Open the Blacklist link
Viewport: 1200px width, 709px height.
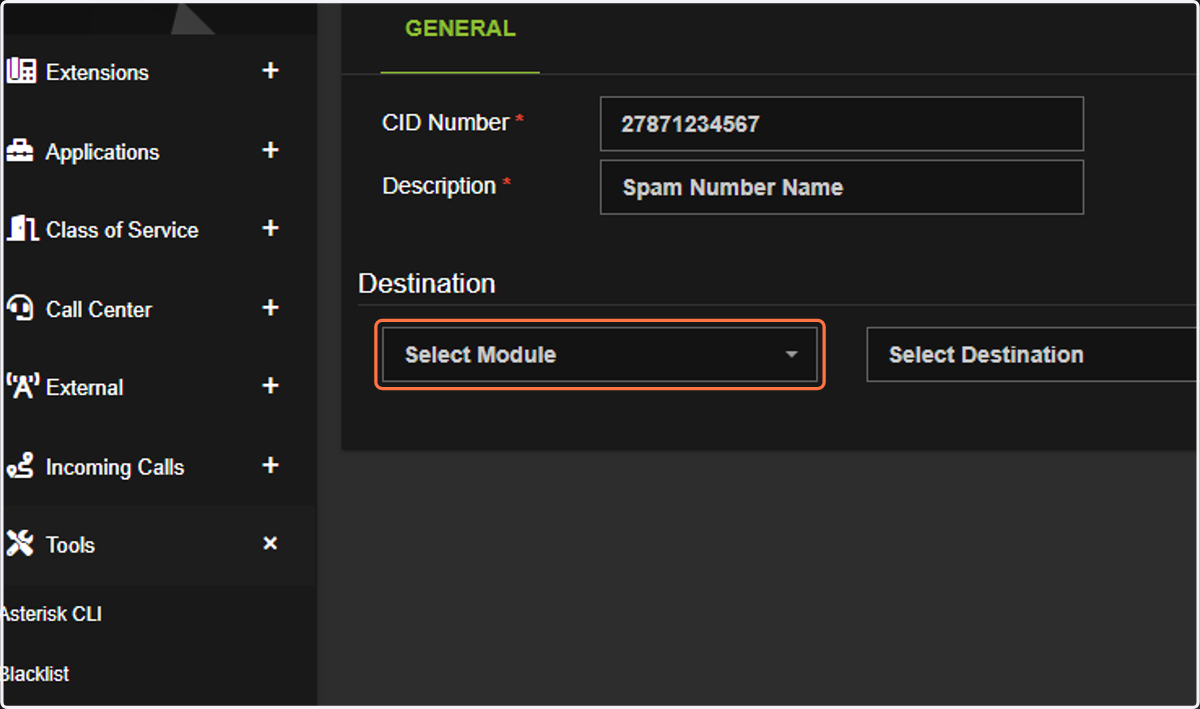pos(35,674)
